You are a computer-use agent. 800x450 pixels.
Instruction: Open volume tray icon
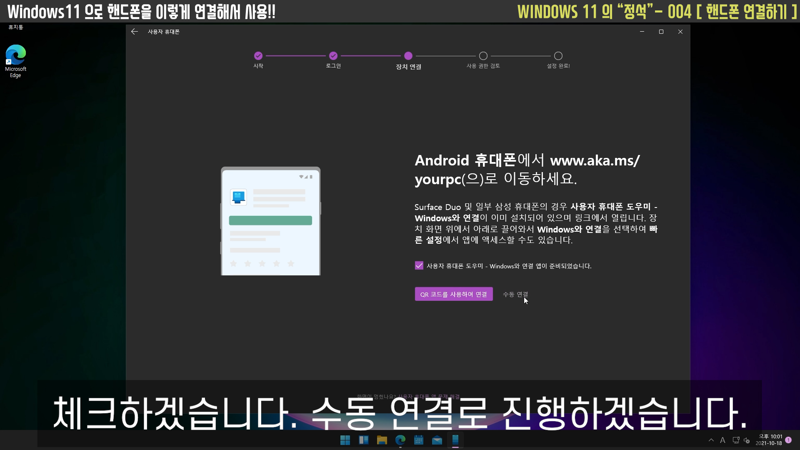click(746, 440)
